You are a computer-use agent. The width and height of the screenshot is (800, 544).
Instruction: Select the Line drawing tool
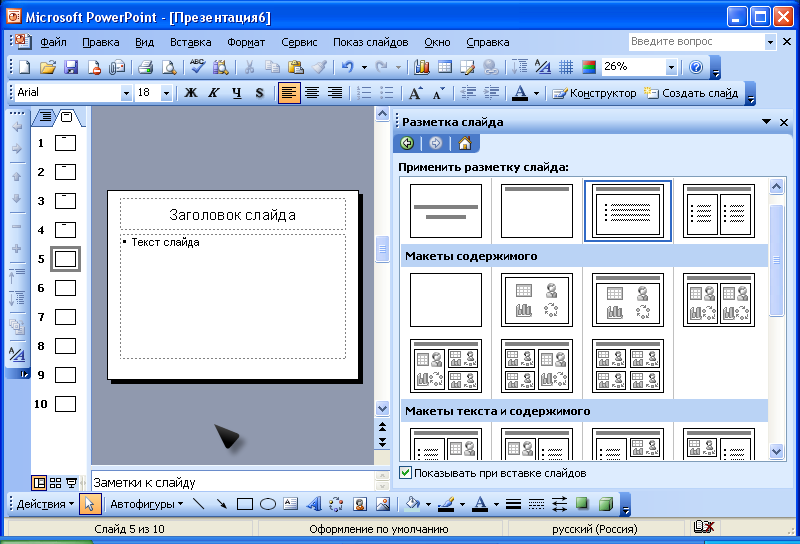point(199,504)
